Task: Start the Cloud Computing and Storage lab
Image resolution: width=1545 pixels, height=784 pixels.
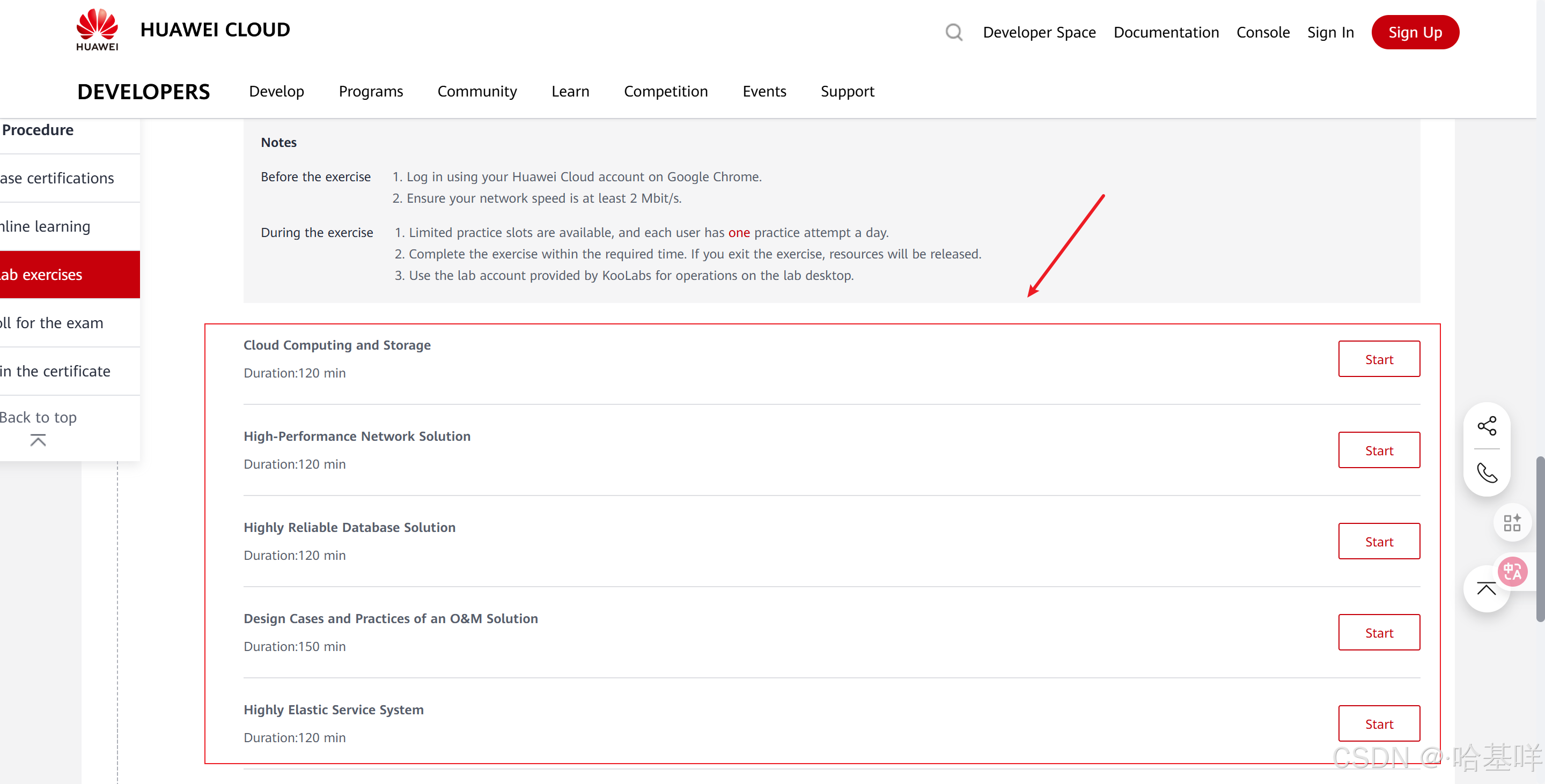Action: (x=1378, y=359)
